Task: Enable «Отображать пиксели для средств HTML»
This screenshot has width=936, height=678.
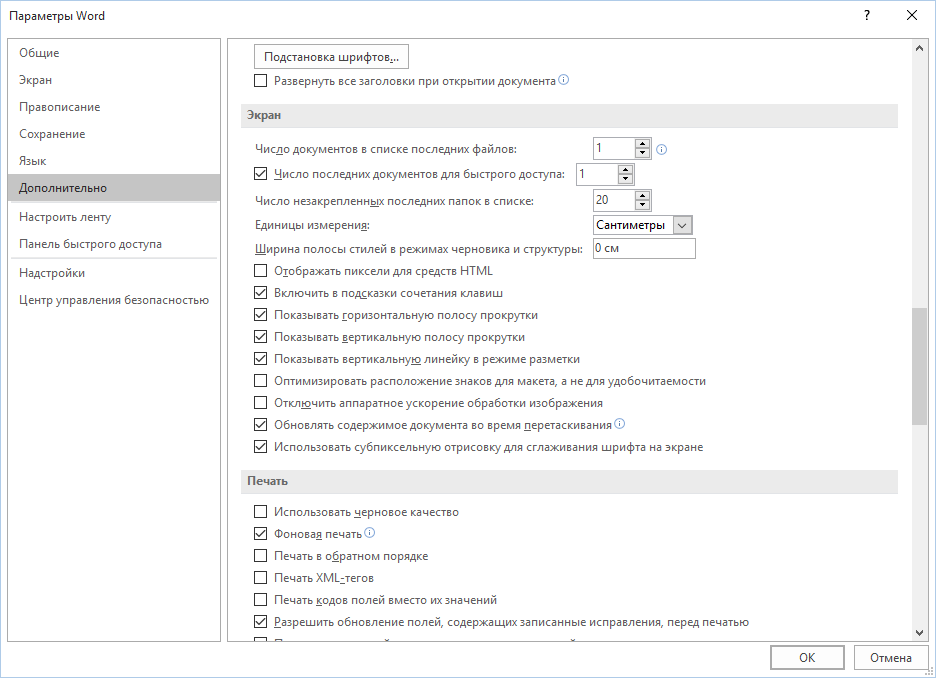Action: (x=261, y=271)
